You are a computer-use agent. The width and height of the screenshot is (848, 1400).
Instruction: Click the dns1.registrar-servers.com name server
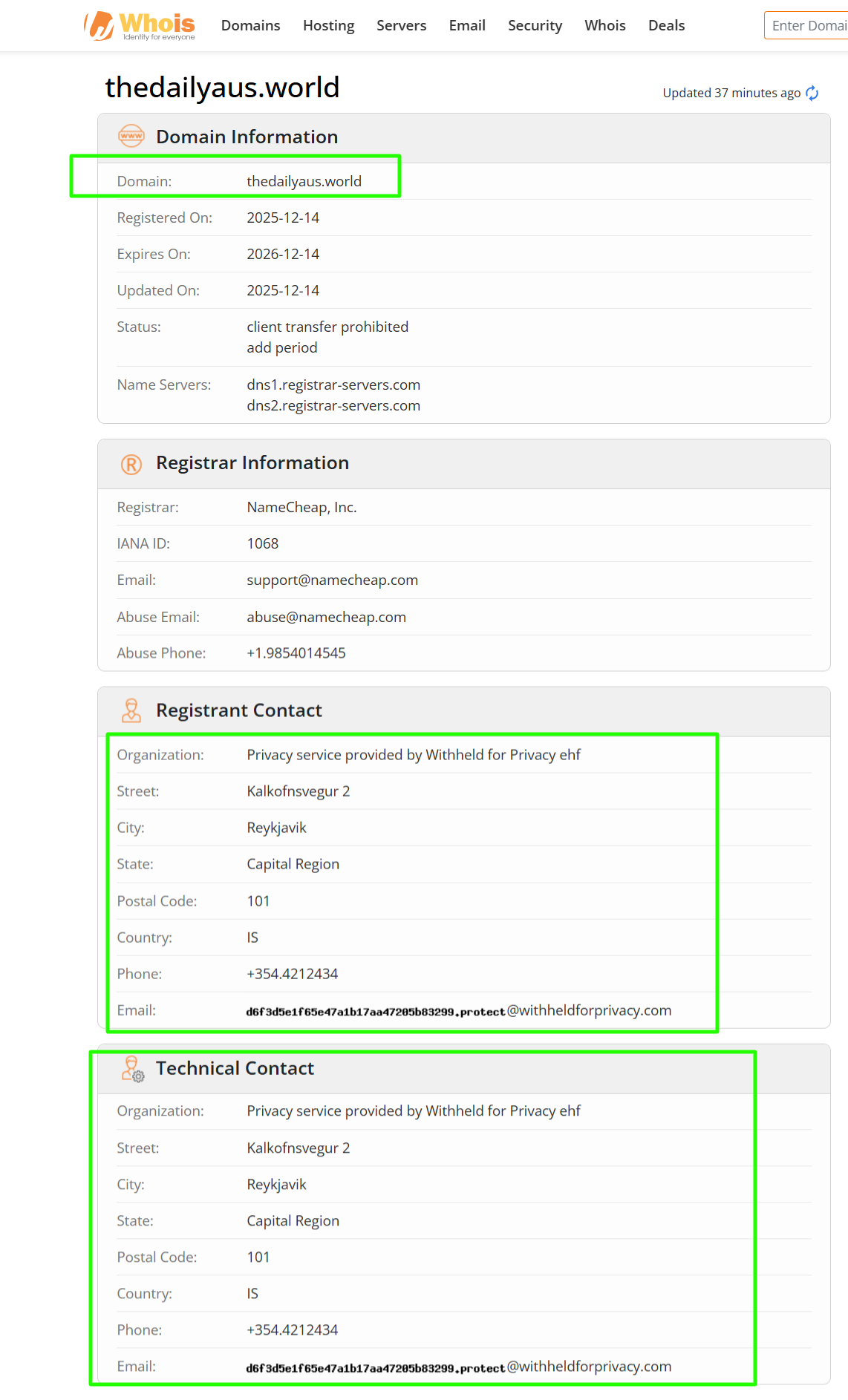(333, 385)
